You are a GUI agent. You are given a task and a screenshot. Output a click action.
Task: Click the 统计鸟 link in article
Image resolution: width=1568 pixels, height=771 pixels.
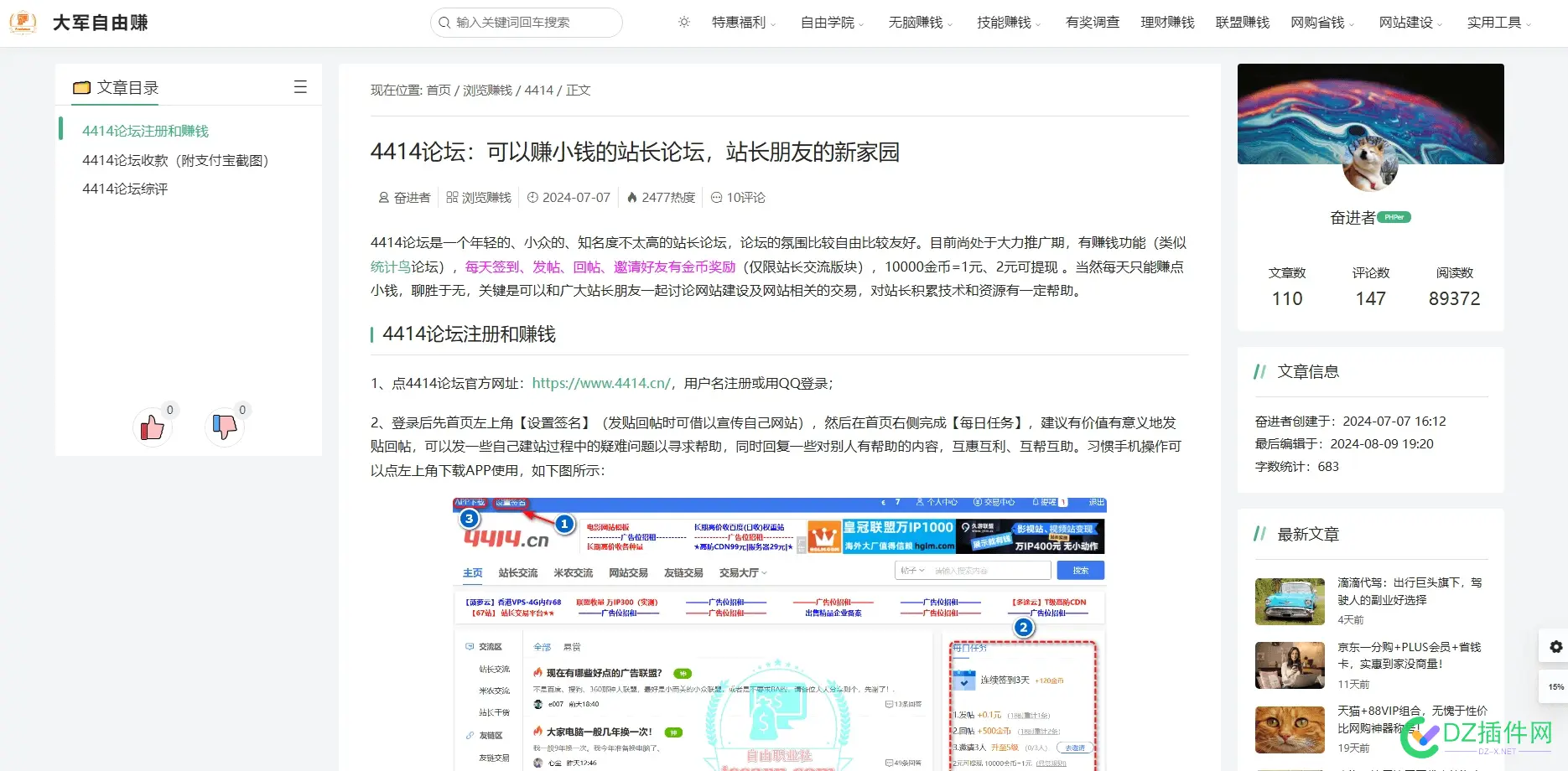point(390,266)
